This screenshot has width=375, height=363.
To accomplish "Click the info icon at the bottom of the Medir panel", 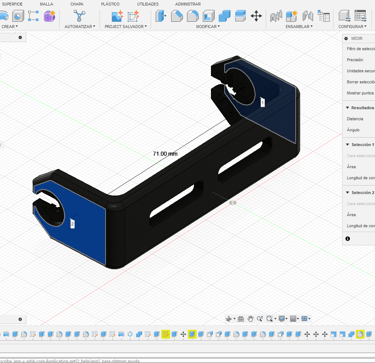I will [348, 239].
